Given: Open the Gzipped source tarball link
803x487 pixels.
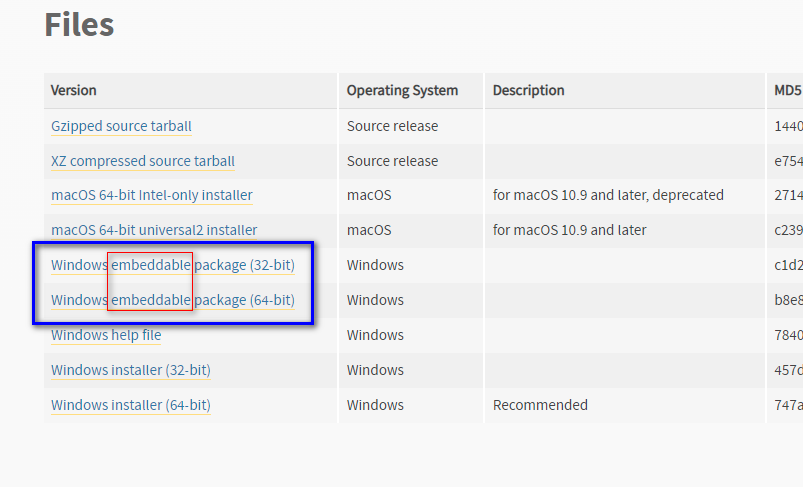Looking at the screenshot, I should pos(121,126).
